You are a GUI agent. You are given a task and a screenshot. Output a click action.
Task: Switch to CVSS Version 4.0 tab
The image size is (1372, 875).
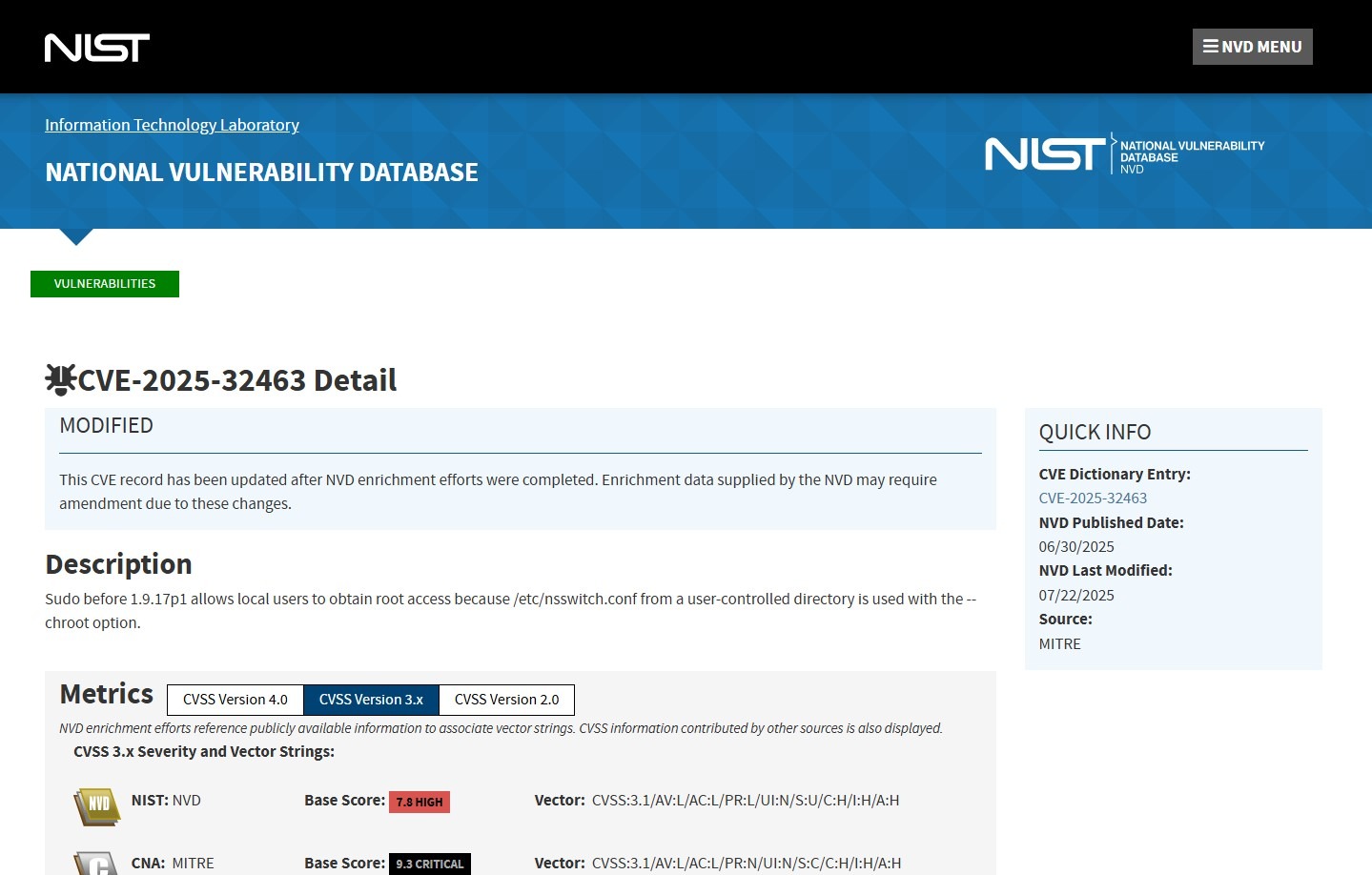click(x=235, y=700)
